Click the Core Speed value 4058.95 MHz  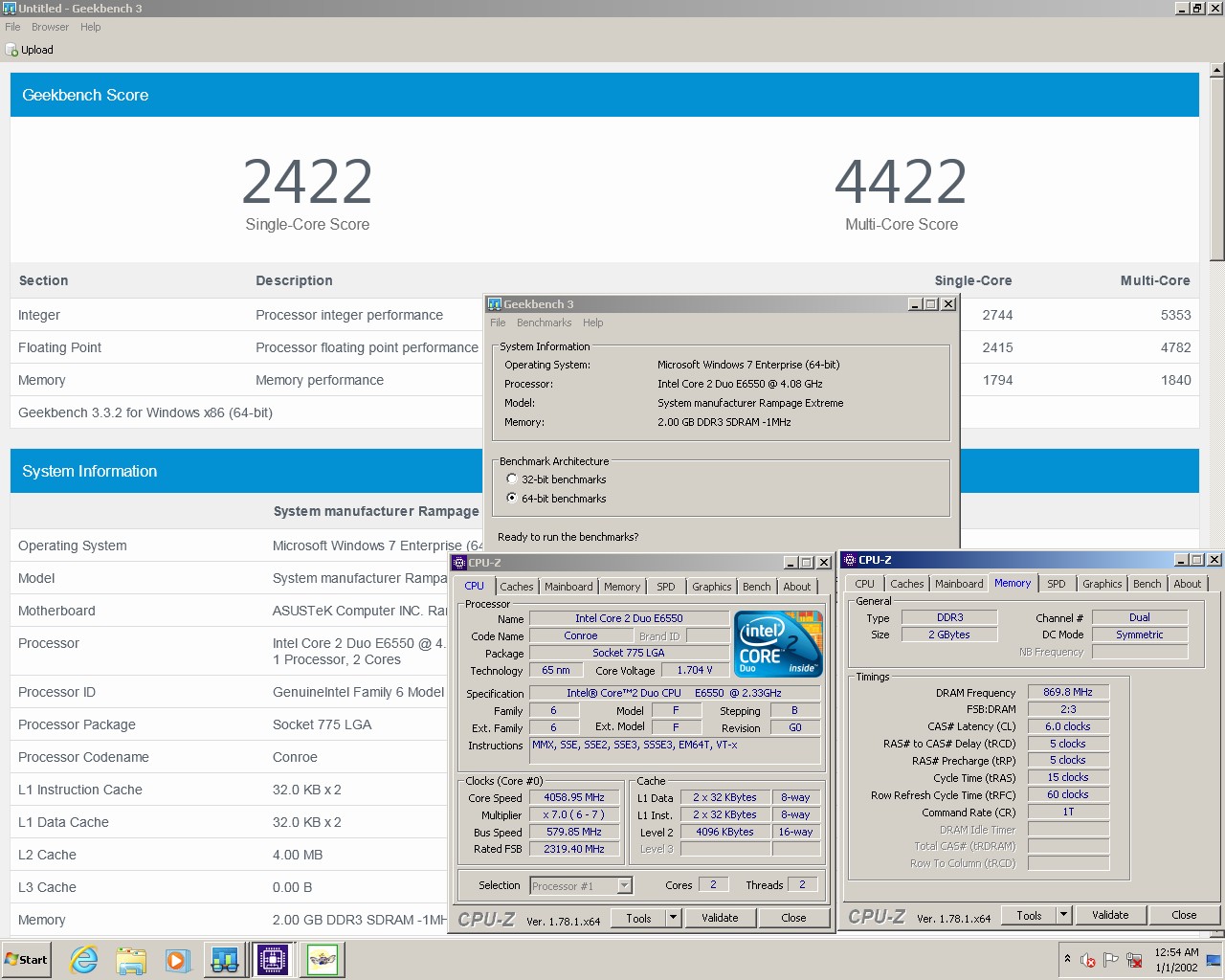click(x=574, y=797)
